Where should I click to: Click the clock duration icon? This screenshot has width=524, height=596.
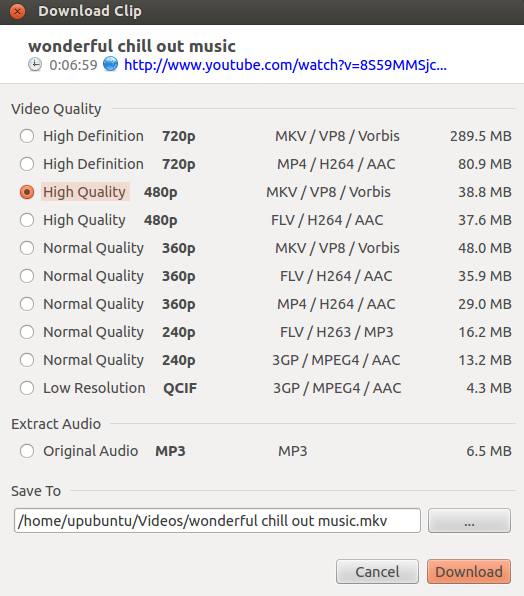click(x=35, y=65)
